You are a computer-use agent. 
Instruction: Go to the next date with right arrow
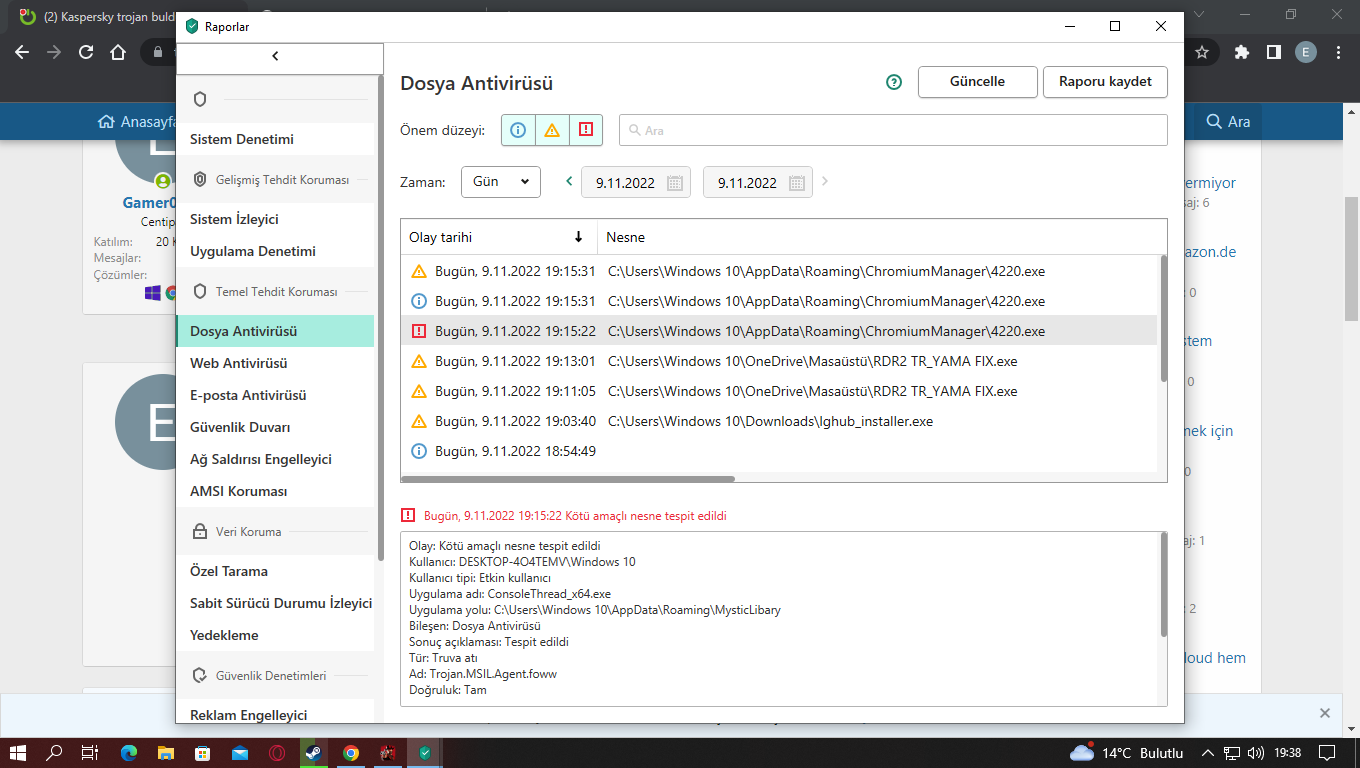pyautogui.click(x=825, y=182)
